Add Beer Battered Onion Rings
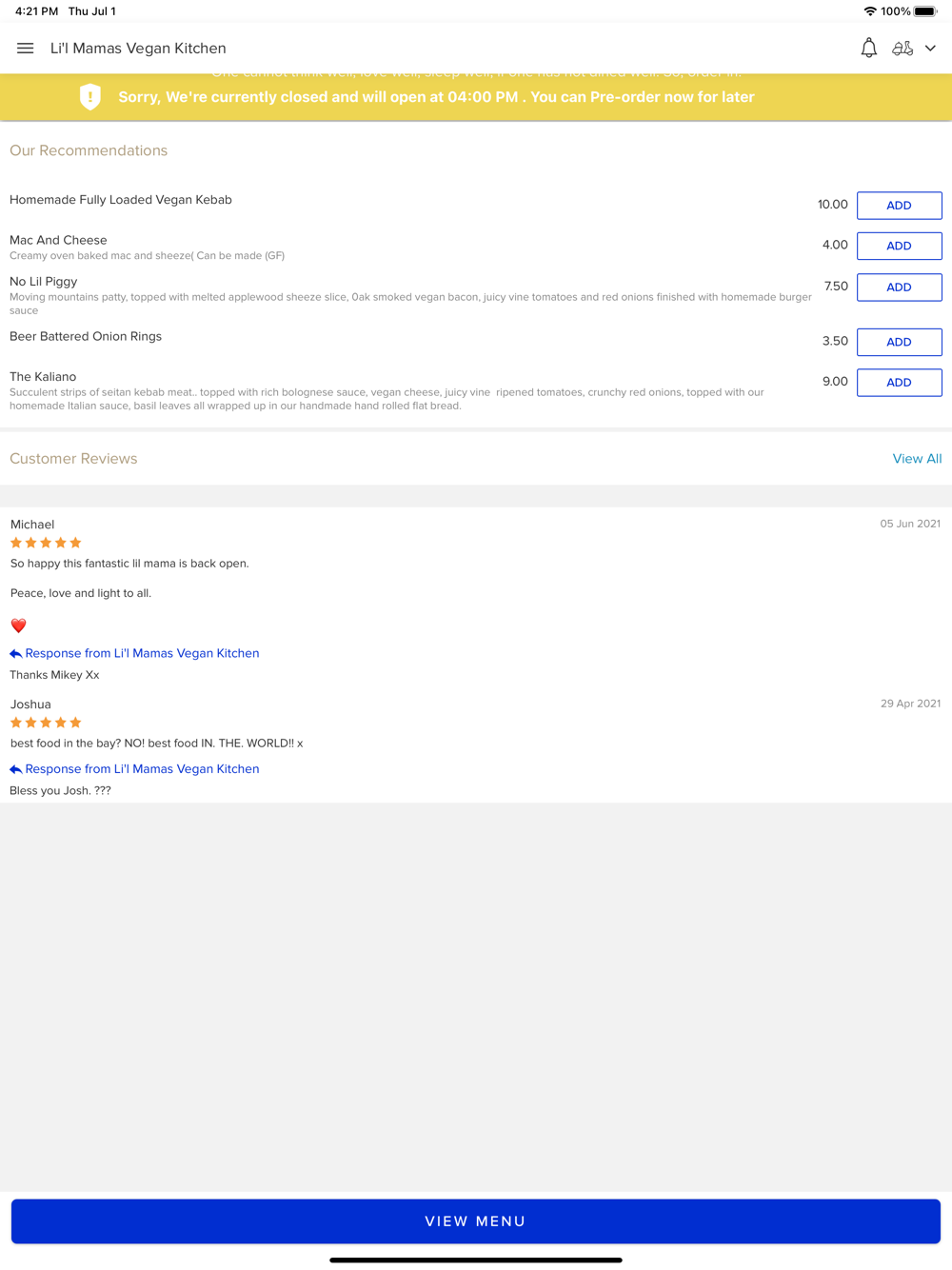The image size is (952, 1270). (x=899, y=342)
